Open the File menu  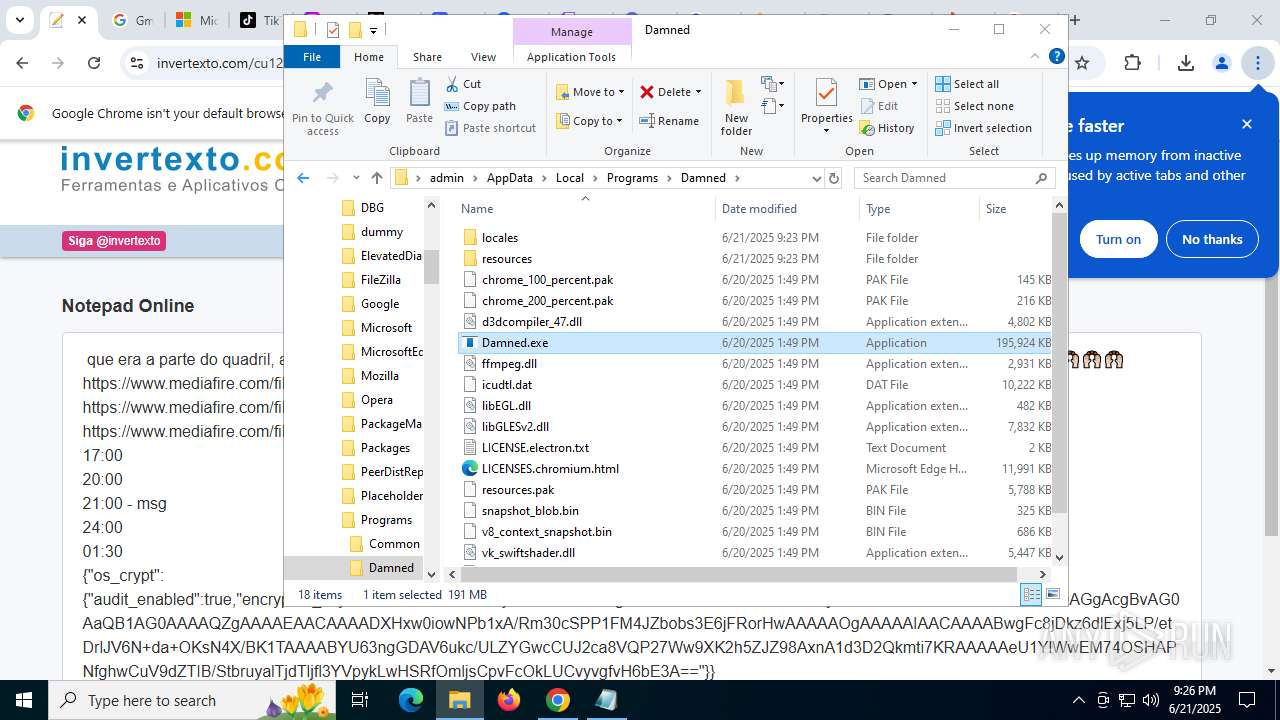pos(312,57)
